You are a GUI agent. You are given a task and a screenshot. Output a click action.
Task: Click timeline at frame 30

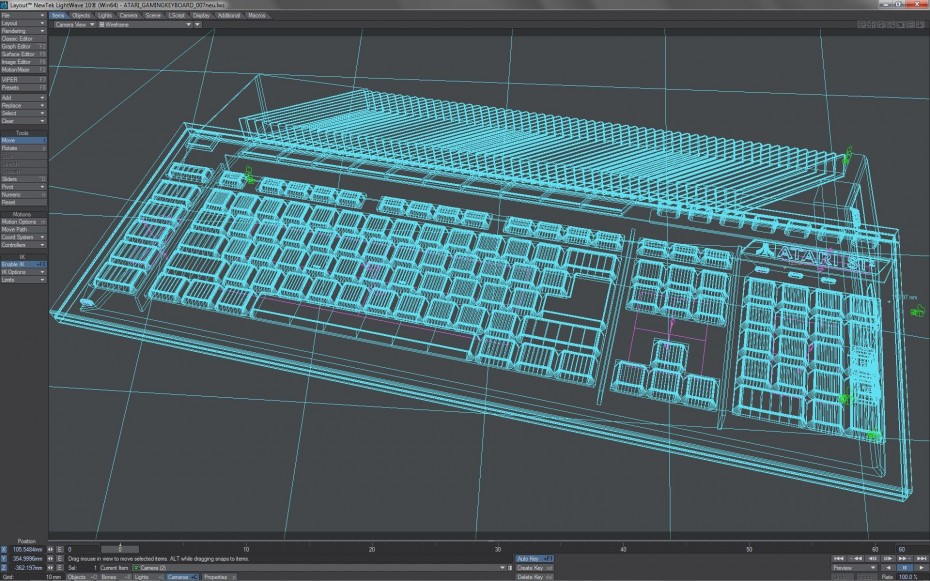click(x=497, y=550)
